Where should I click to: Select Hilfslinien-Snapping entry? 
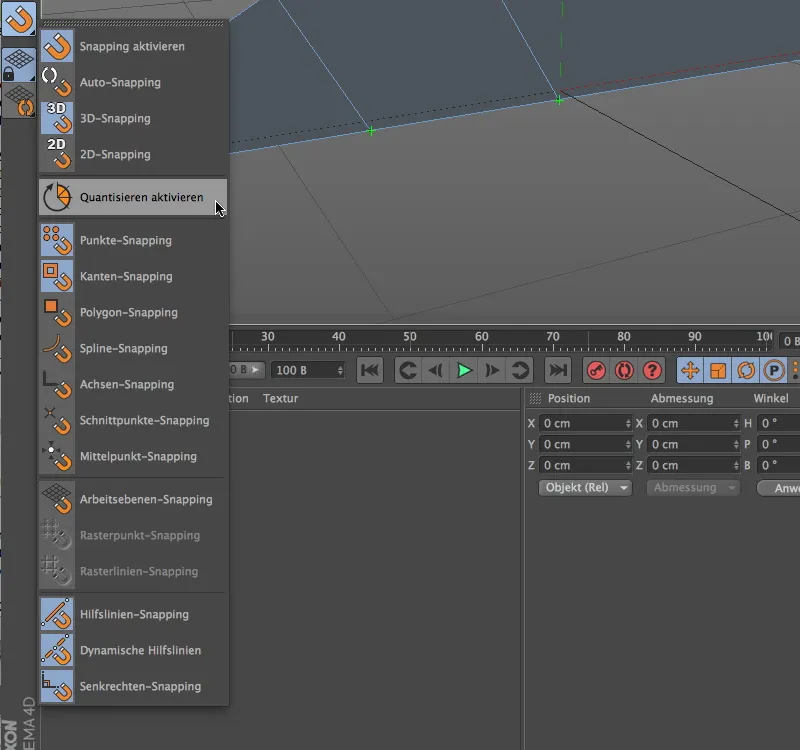[x=133, y=614]
